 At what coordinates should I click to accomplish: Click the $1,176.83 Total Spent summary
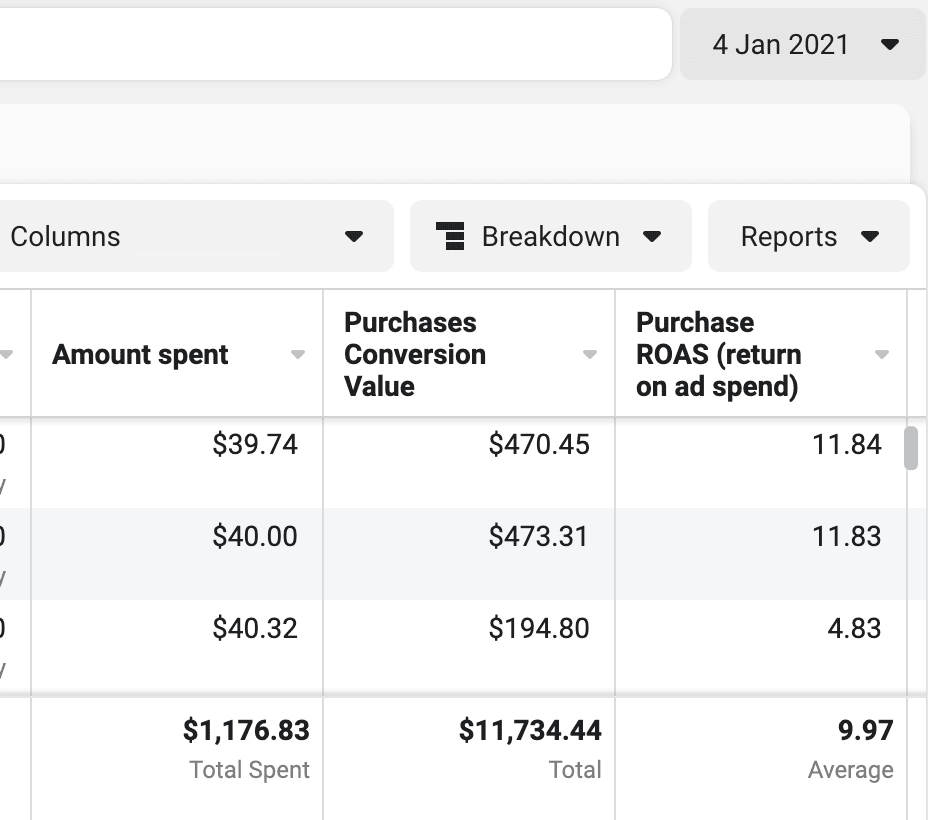click(x=246, y=732)
